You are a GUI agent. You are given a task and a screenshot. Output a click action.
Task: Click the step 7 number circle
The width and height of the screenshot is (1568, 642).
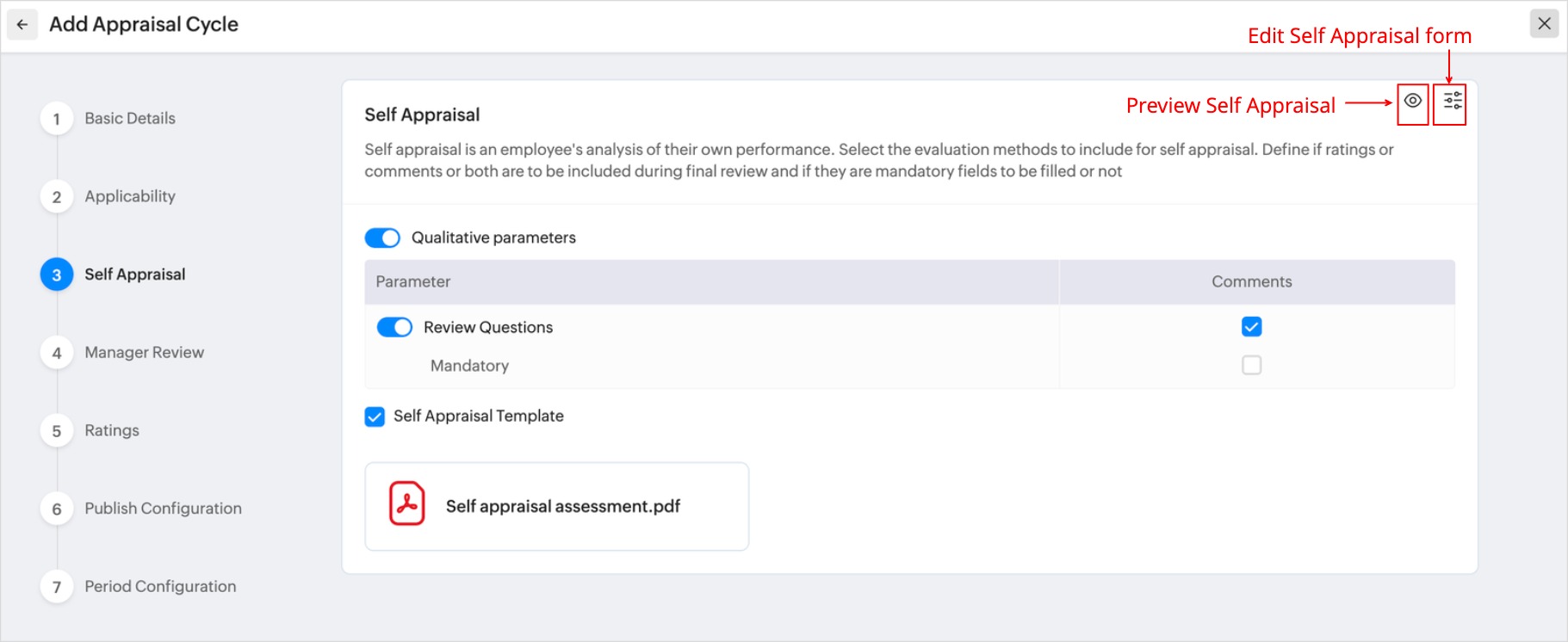[57, 587]
